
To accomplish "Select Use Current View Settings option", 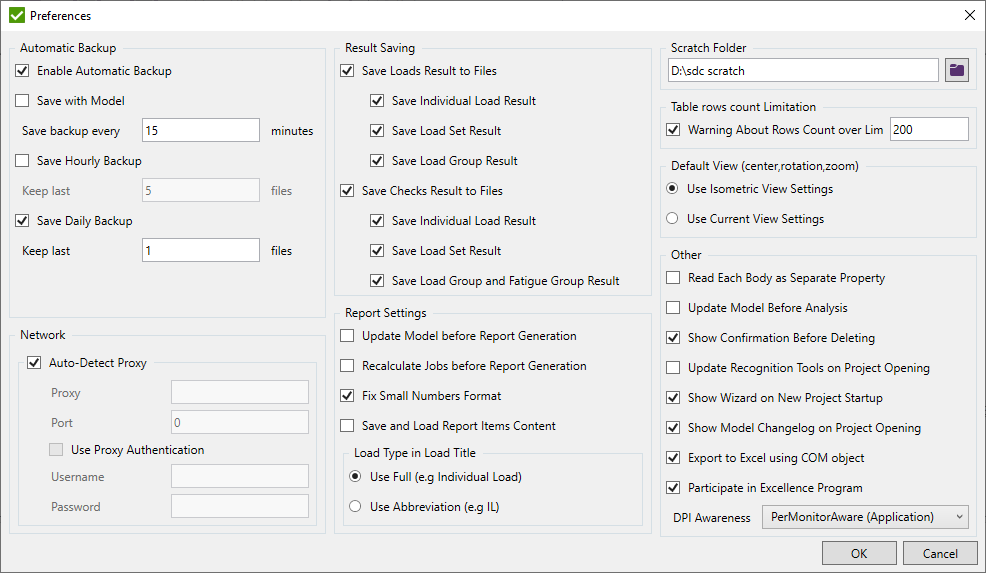I will pyautogui.click(x=673, y=219).
